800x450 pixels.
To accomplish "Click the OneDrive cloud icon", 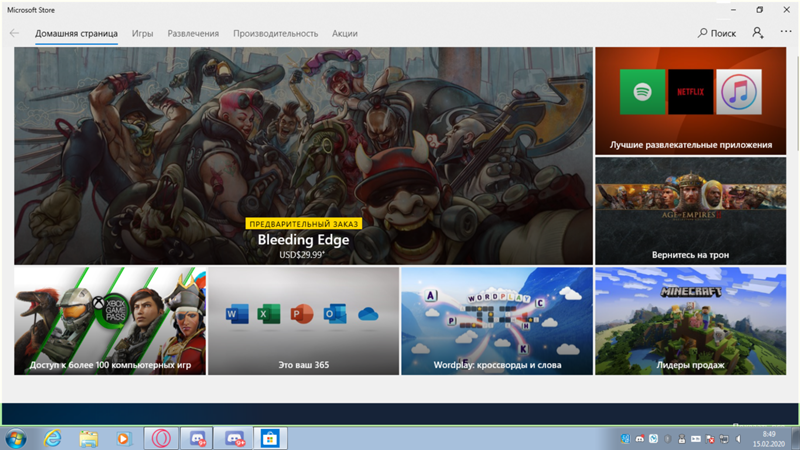I will coord(368,314).
